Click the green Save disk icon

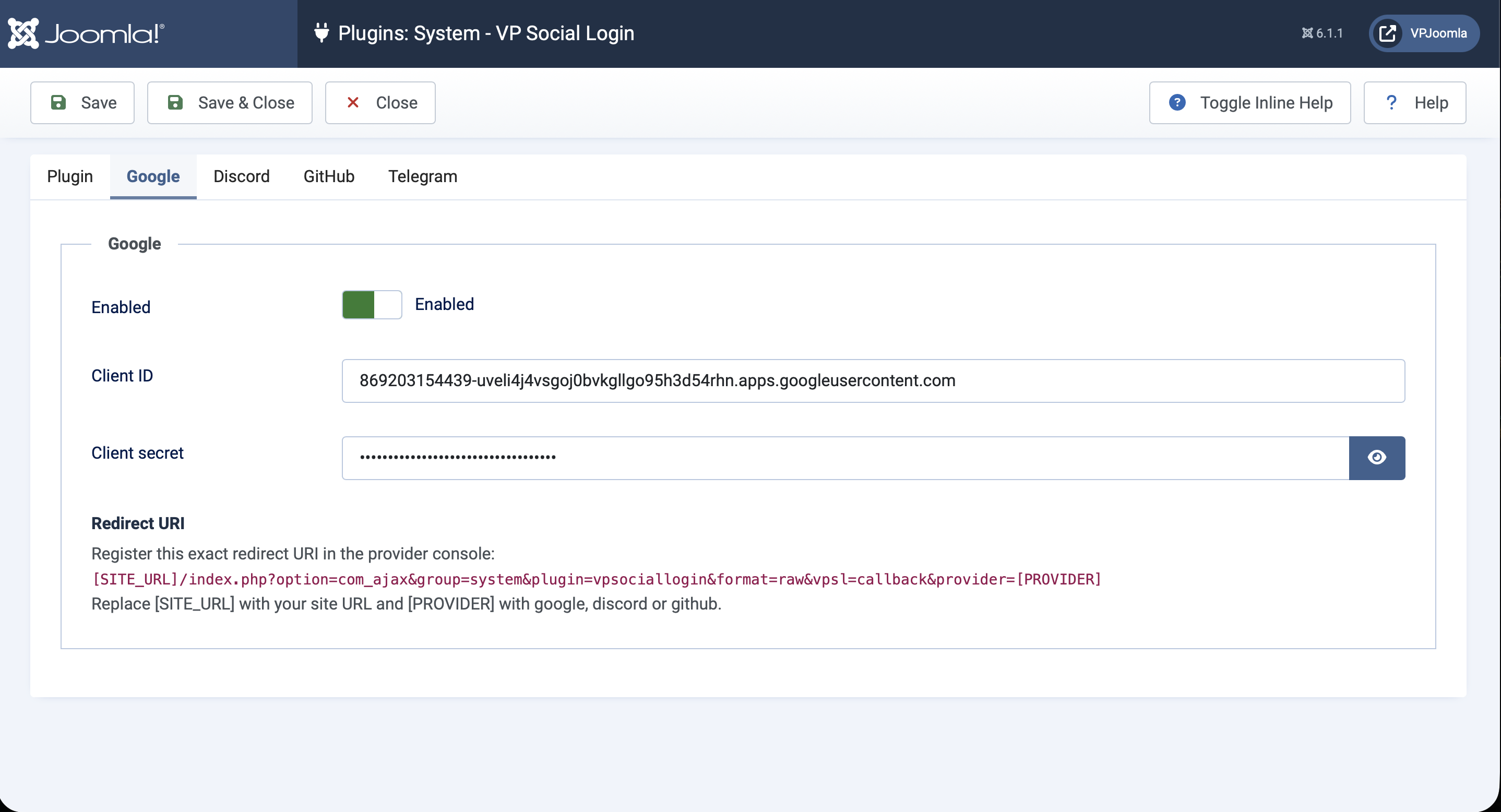point(58,102)
